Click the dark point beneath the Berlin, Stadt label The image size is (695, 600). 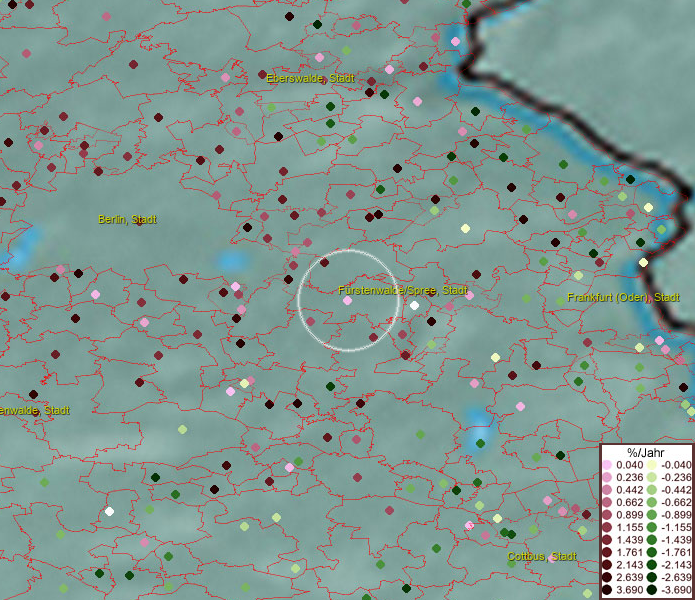tap(139, 222)
